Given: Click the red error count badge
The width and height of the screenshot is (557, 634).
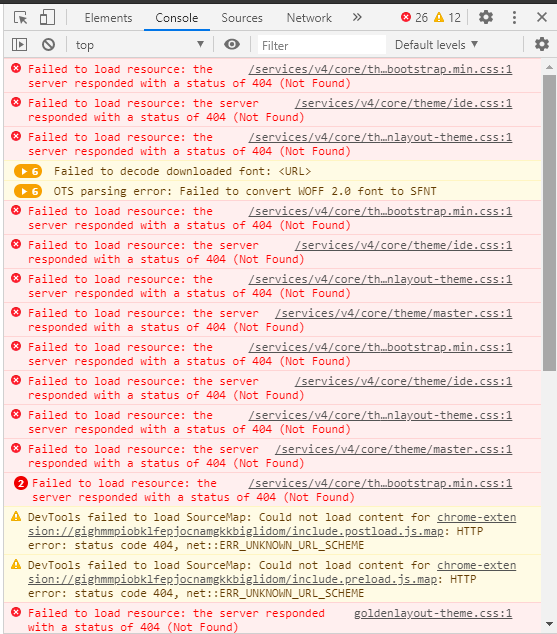Looking at the screenshot, I should [x=414, y=17].
